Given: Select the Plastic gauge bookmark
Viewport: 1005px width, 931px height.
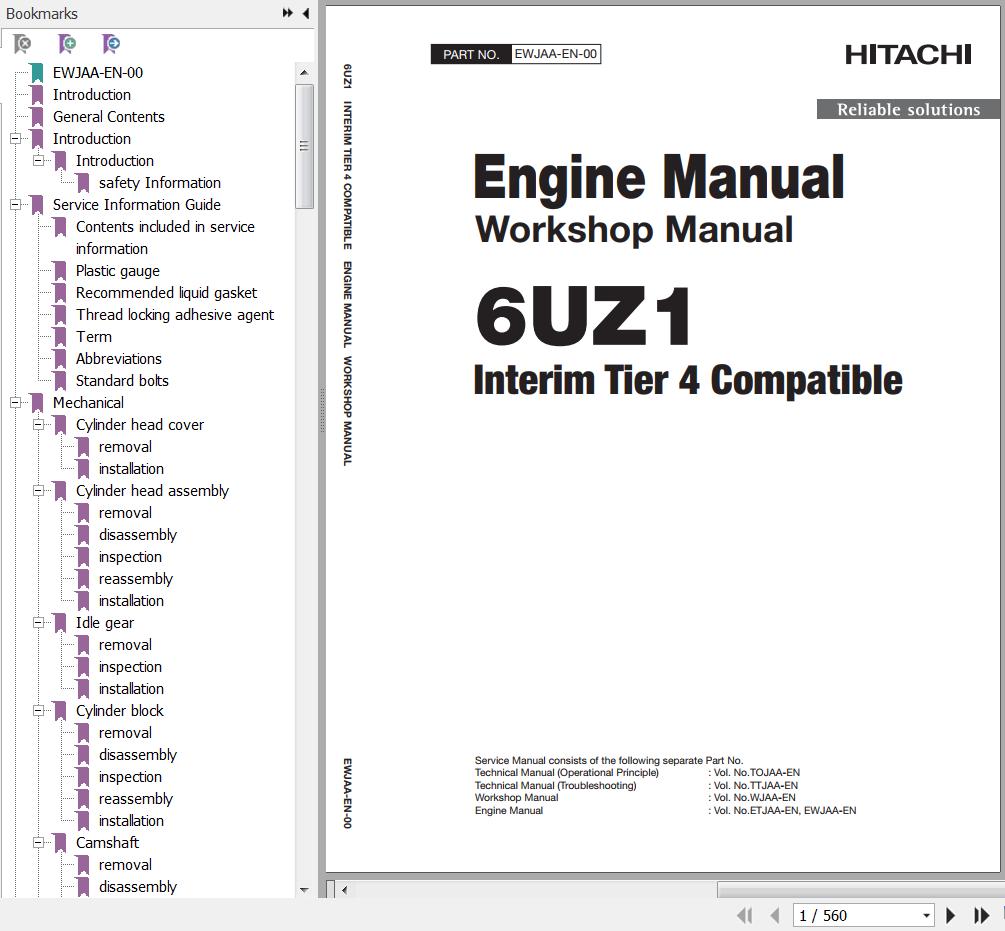Looking at the screenshot, I should [x=117, y=271].
